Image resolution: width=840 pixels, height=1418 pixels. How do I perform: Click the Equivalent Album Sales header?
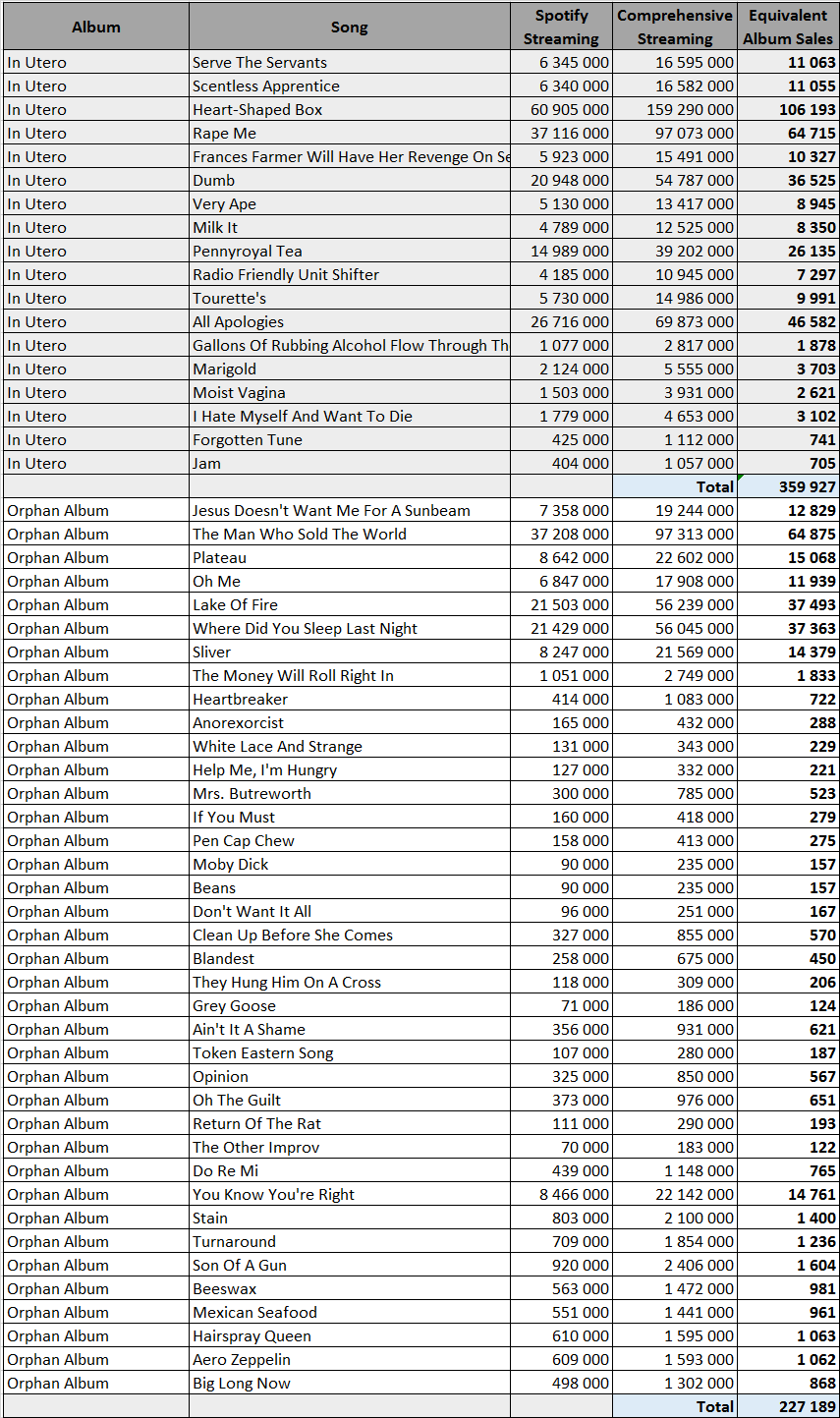[788, 27]
